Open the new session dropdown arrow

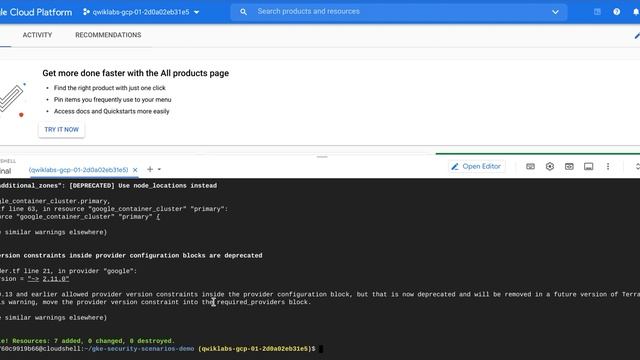click(x=159, y=169)
